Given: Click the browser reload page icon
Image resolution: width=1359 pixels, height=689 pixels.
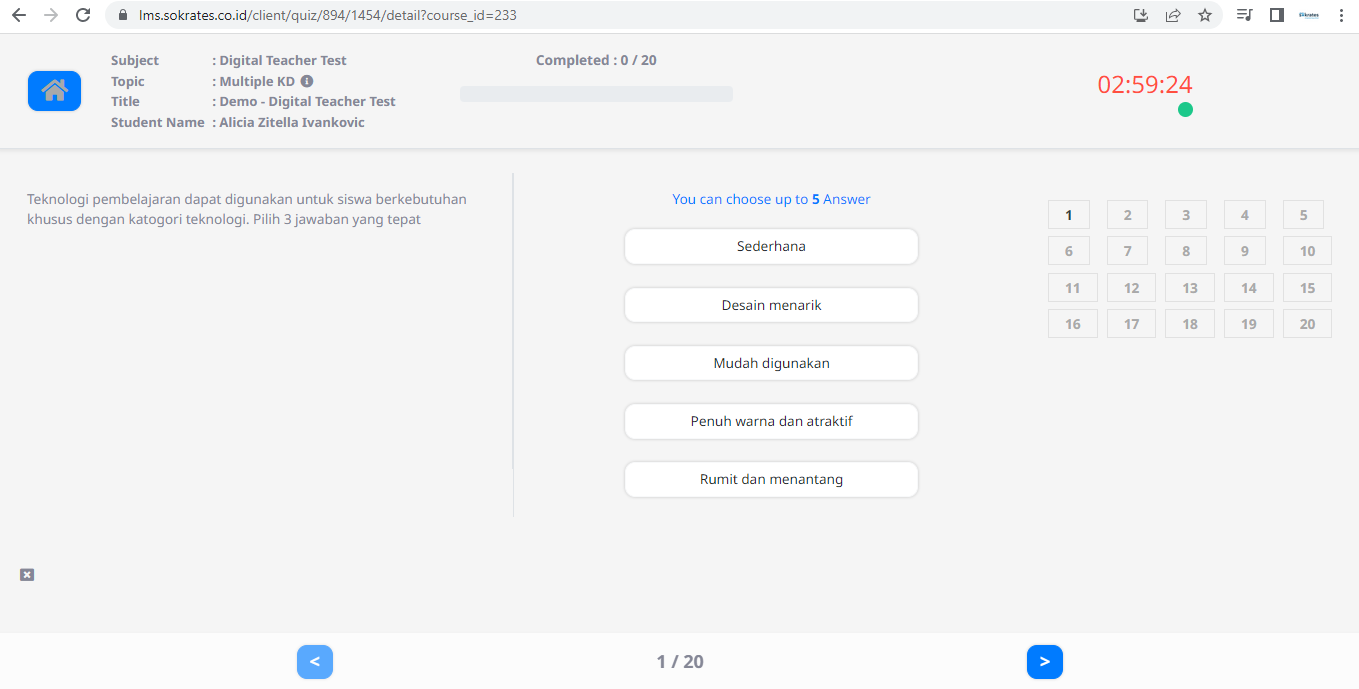Looking at the screenshot, I should pos(84,15).
